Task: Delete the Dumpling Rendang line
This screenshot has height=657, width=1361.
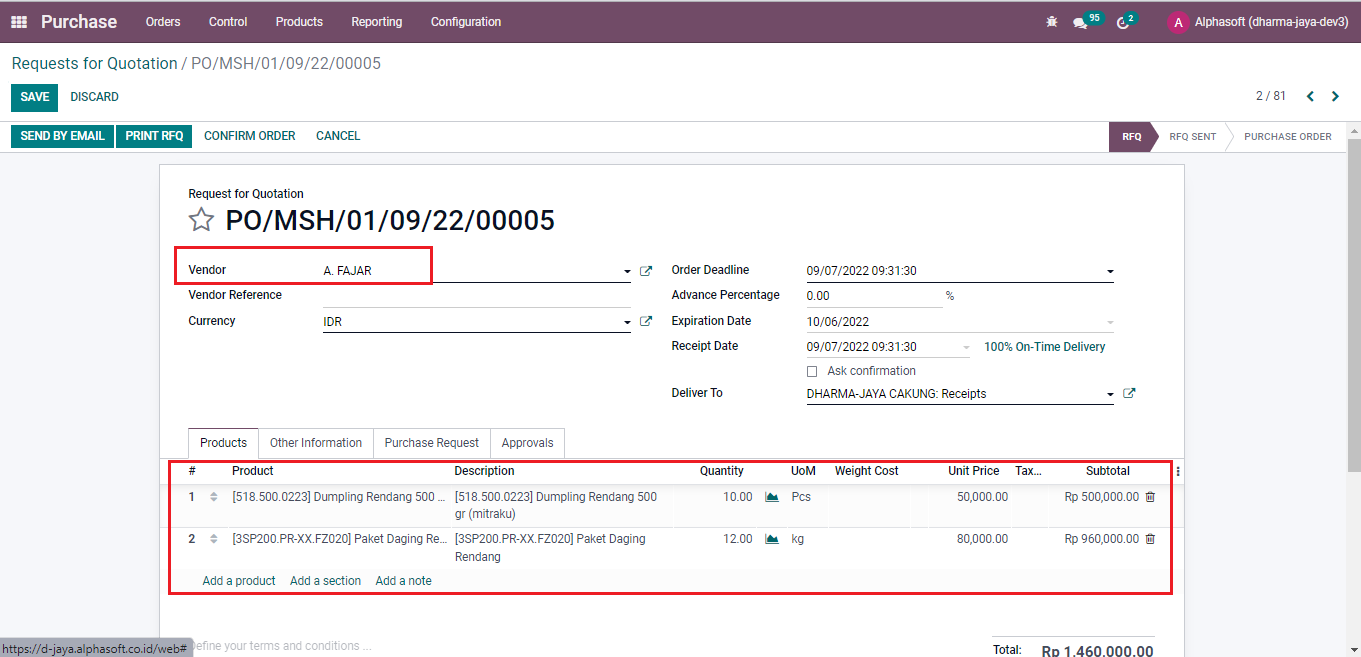Action: (1150, 497)
